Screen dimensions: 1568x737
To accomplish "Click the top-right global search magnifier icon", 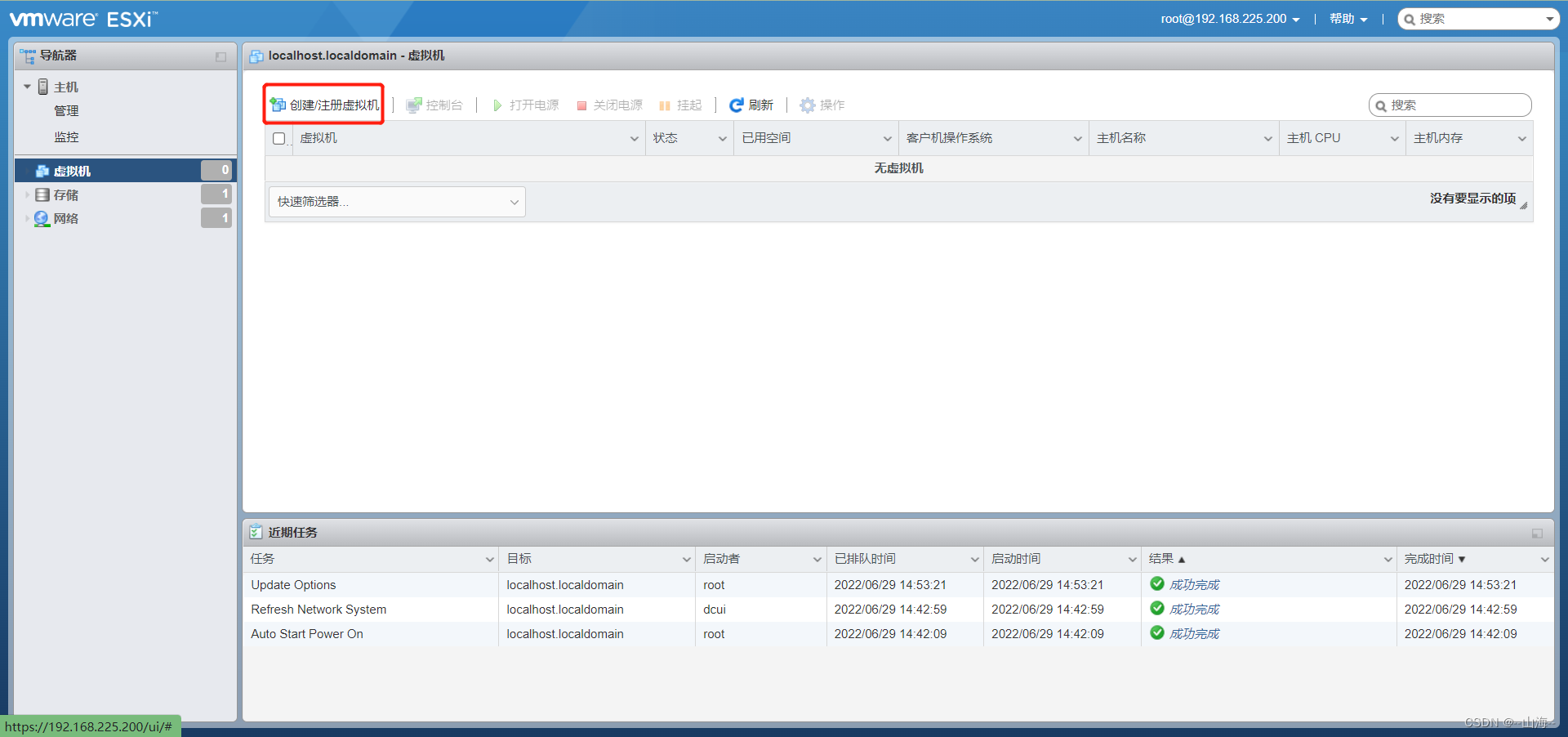I will [x=1410, y=19].
